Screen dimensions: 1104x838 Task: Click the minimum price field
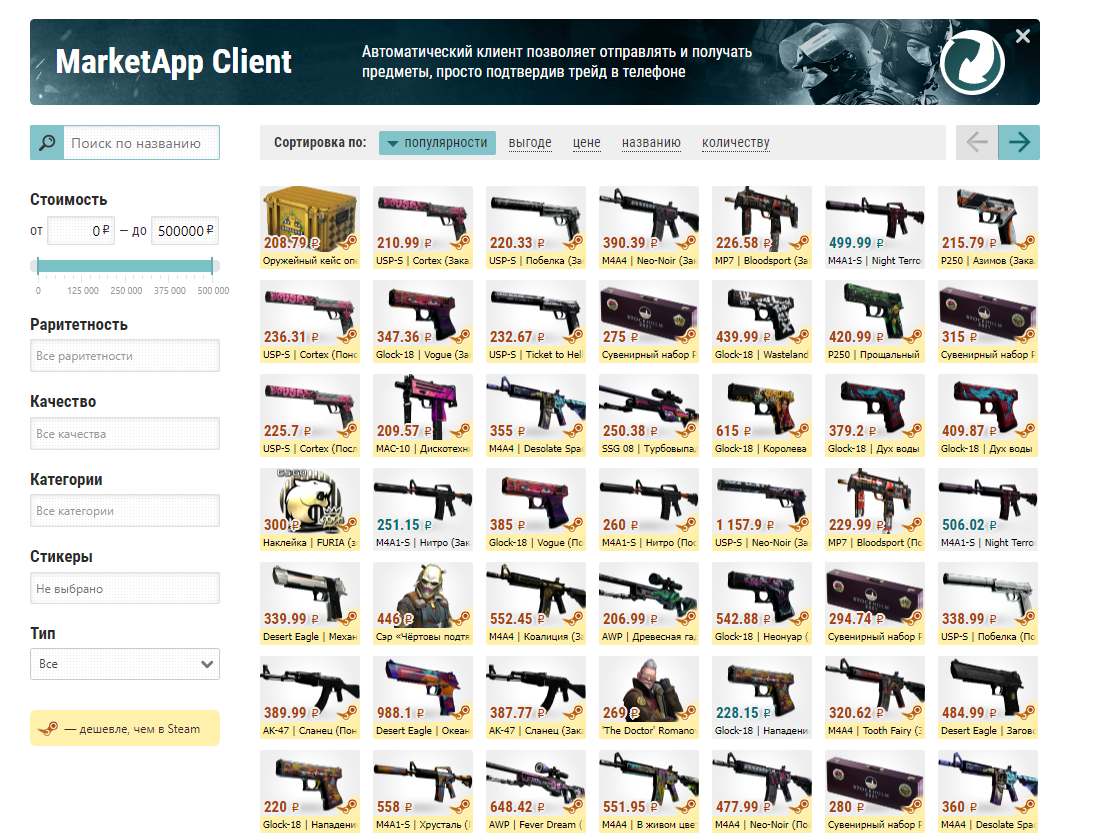80,230
